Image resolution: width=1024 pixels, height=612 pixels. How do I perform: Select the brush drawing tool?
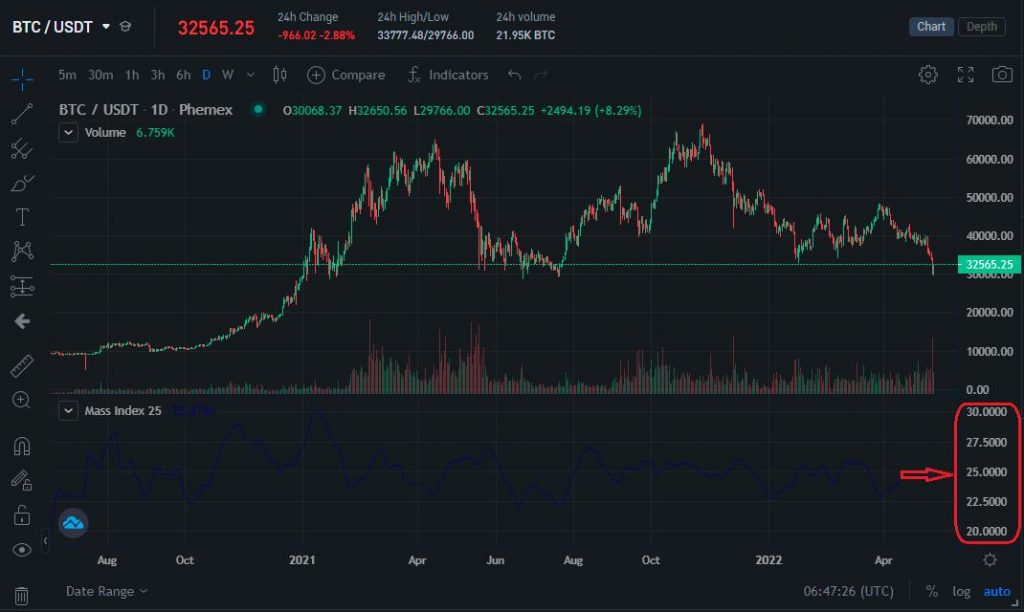click(22, 183)
